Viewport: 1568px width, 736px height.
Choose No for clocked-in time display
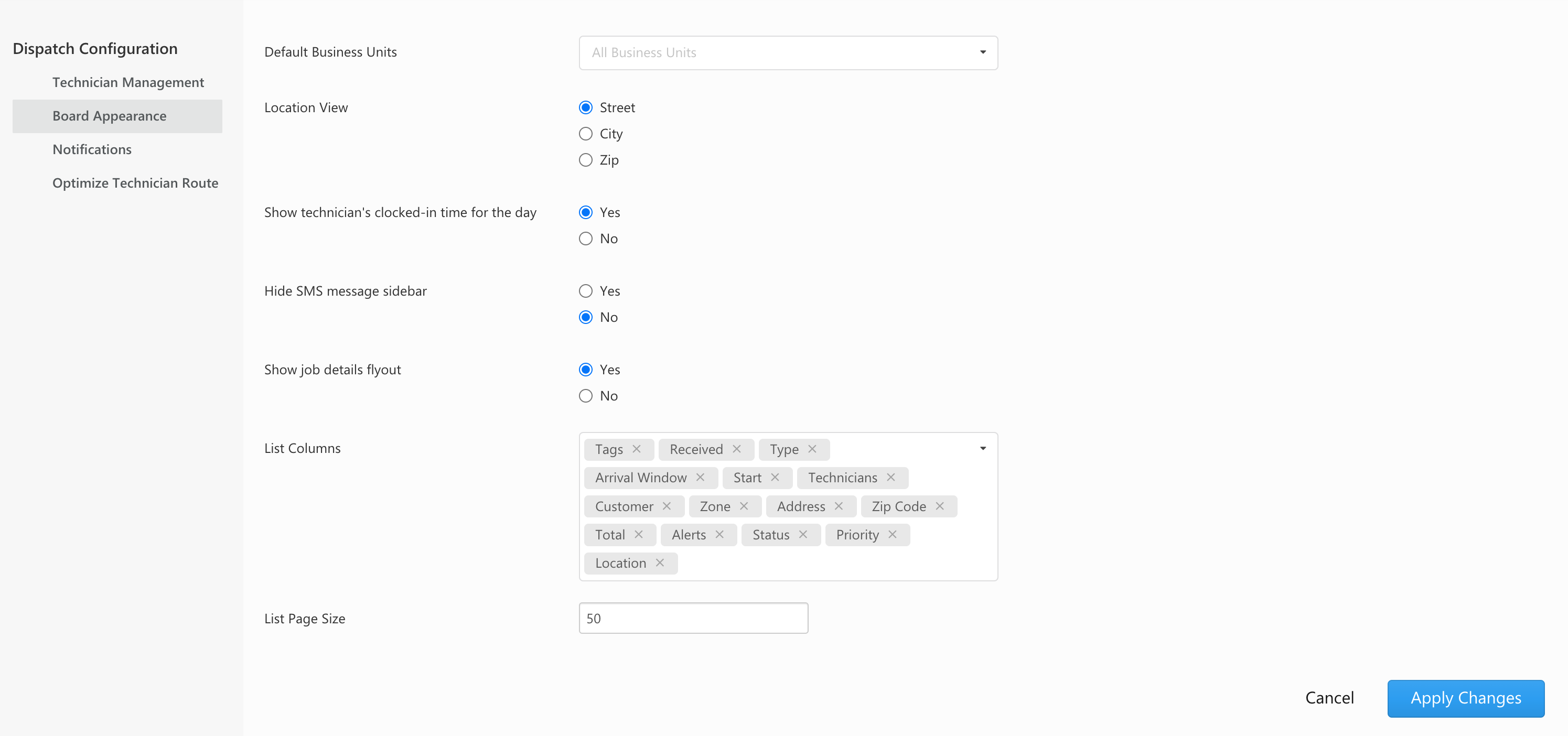[586, 239]
